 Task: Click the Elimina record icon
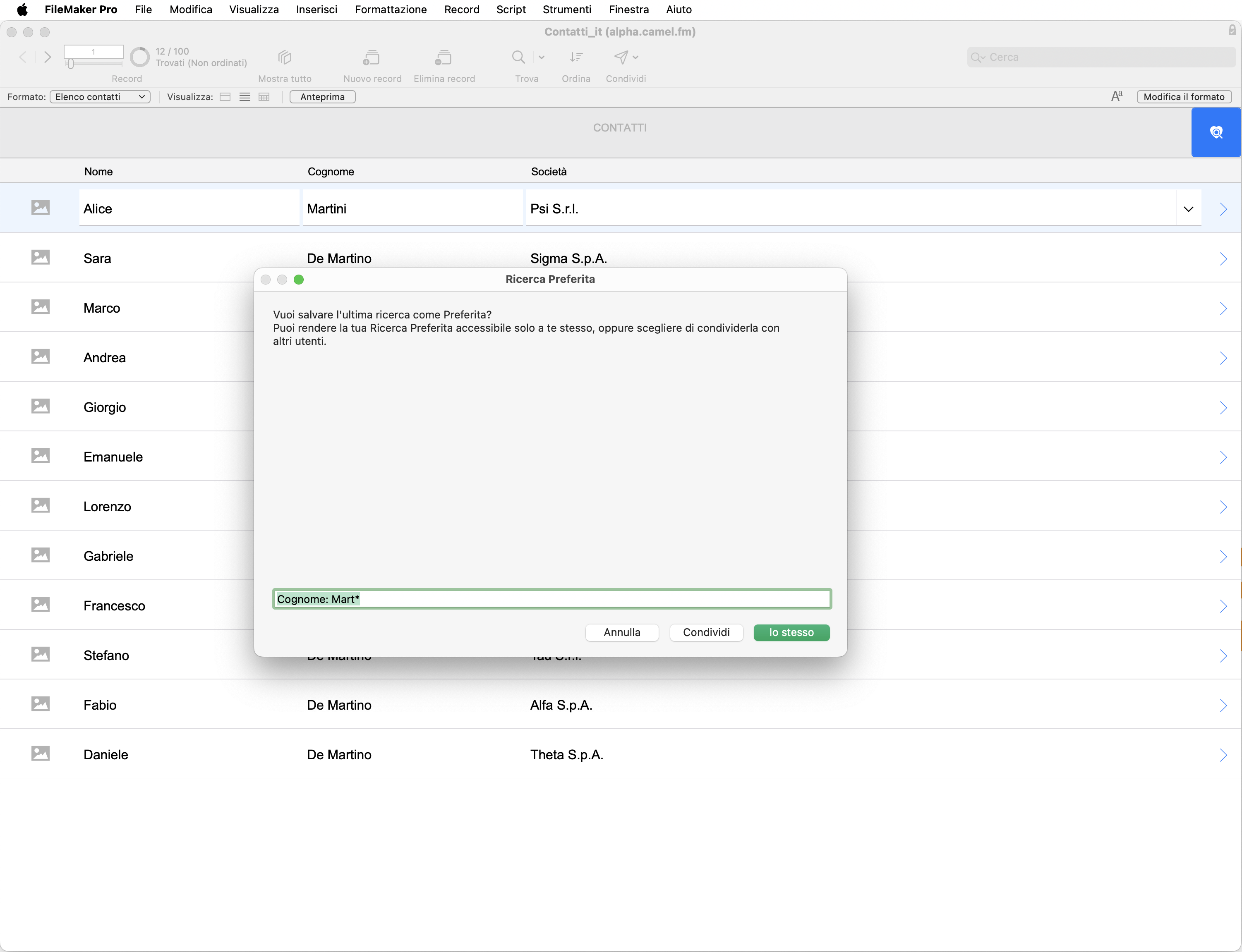click(443, 57)
